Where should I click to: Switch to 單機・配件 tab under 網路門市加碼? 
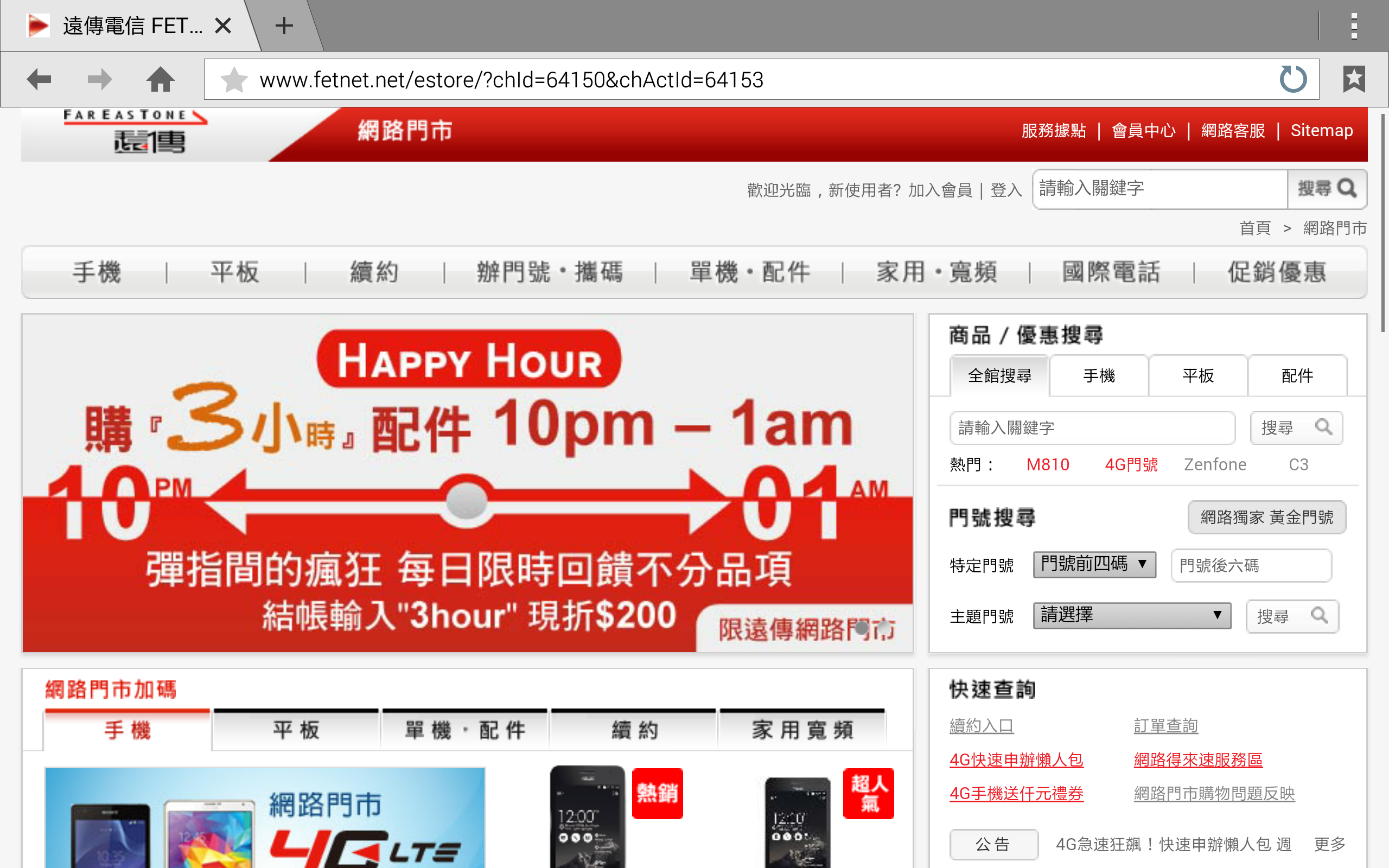tap(465, 730)
